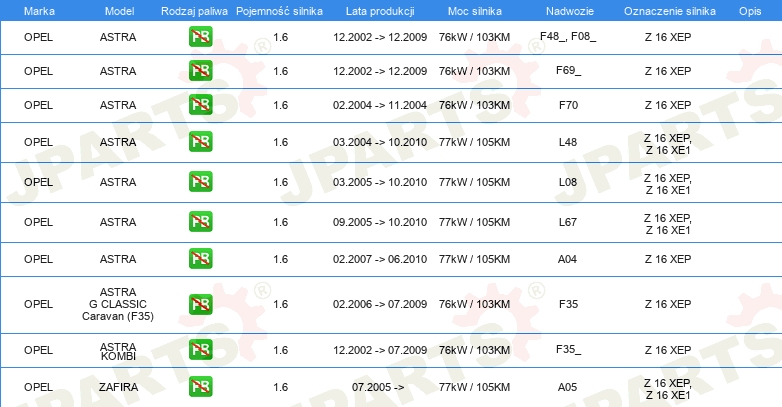Select the F35_ cell in the ASTRA KOMBI row
The image size is (782, 407).
[x=569, y=349]
